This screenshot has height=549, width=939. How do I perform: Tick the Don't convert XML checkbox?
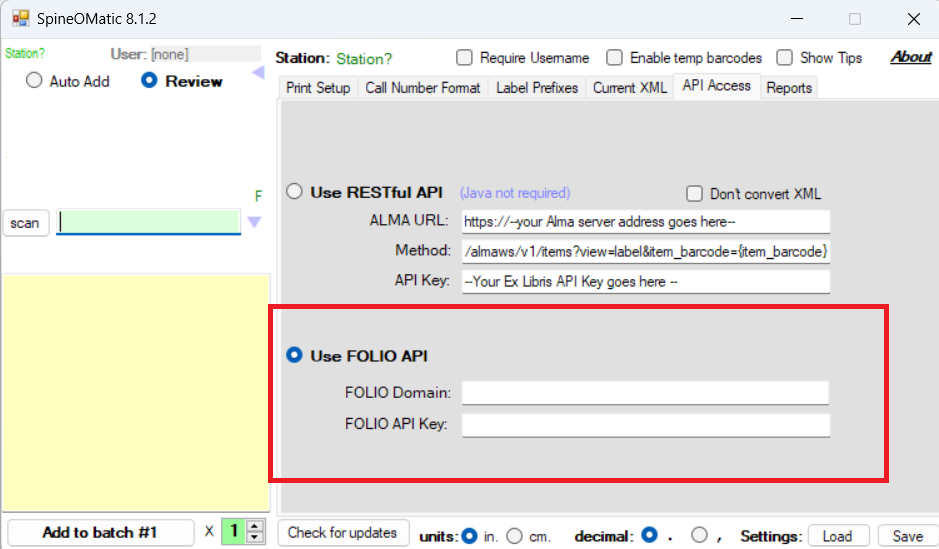coord(695,194)
